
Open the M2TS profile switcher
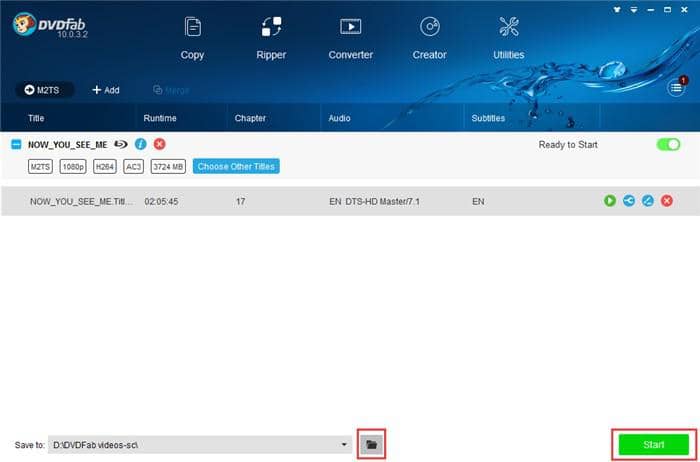pyautogui.click(x=45, y=90)
